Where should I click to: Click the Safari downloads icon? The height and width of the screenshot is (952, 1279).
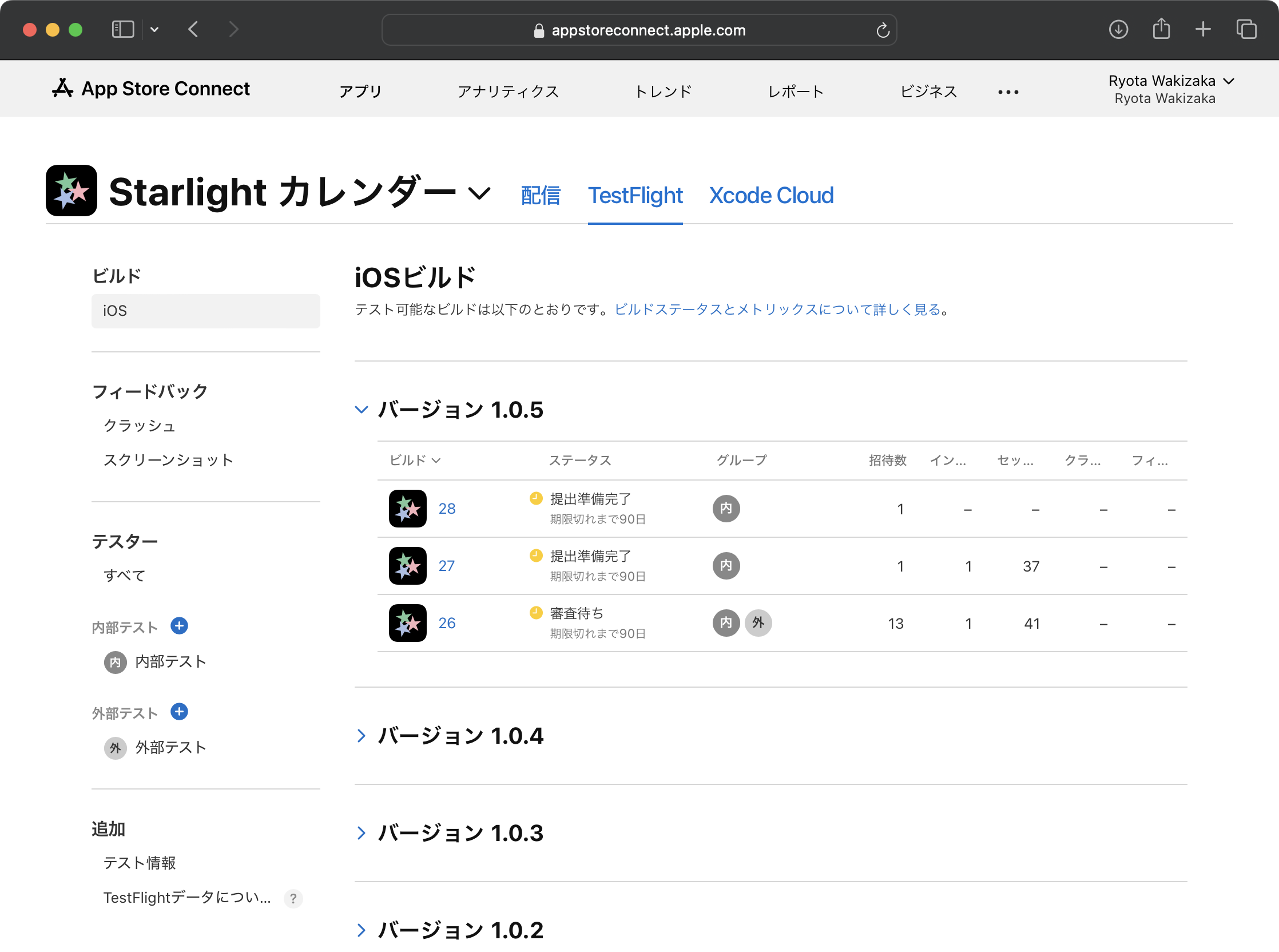coord(1118,29)
